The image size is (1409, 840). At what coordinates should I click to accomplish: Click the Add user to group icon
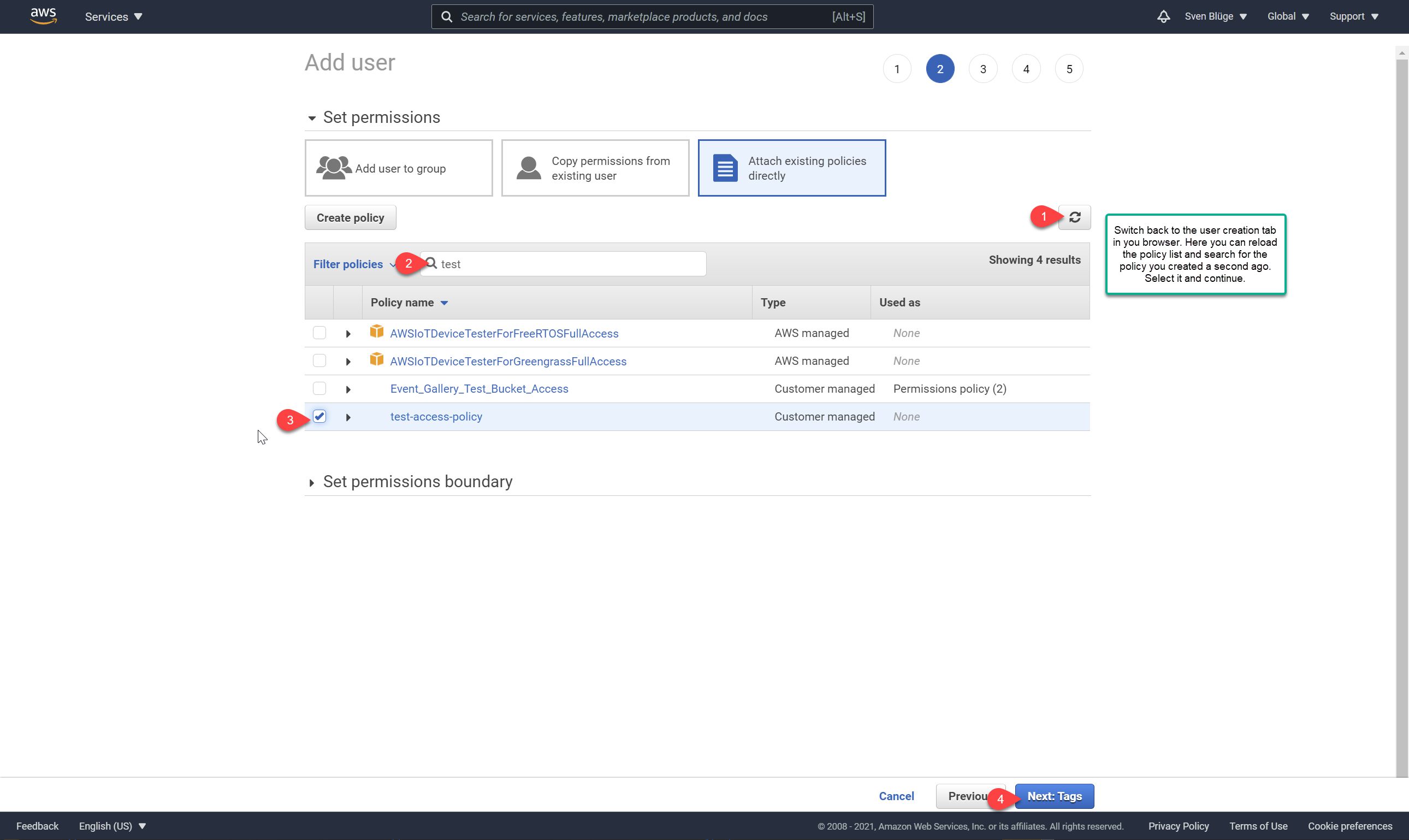point(335,168)
